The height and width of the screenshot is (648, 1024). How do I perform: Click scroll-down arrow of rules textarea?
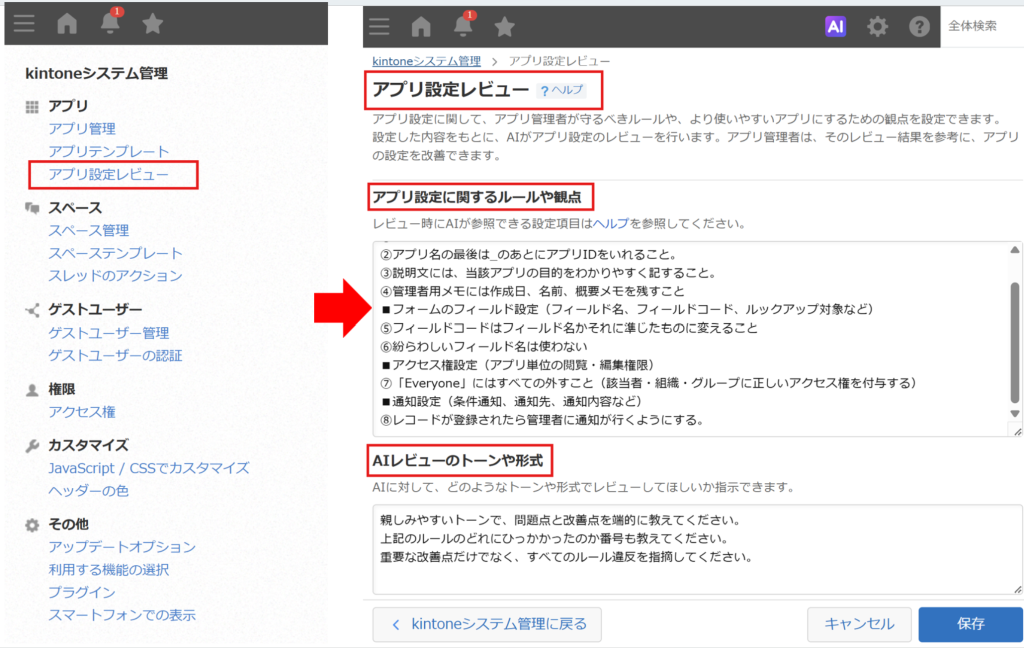click(1015, 413)
